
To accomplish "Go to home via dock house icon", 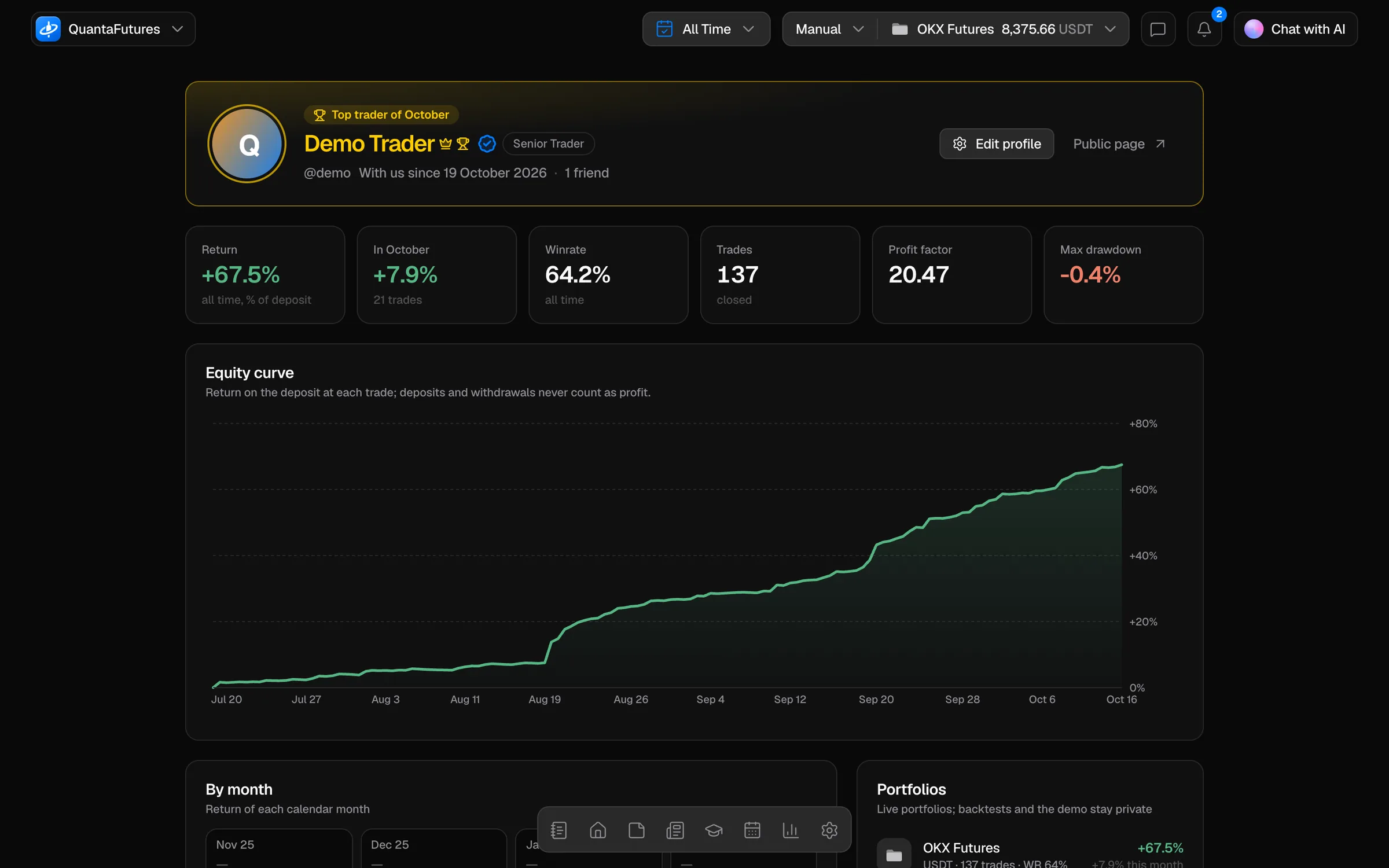I will pos(597,830).
